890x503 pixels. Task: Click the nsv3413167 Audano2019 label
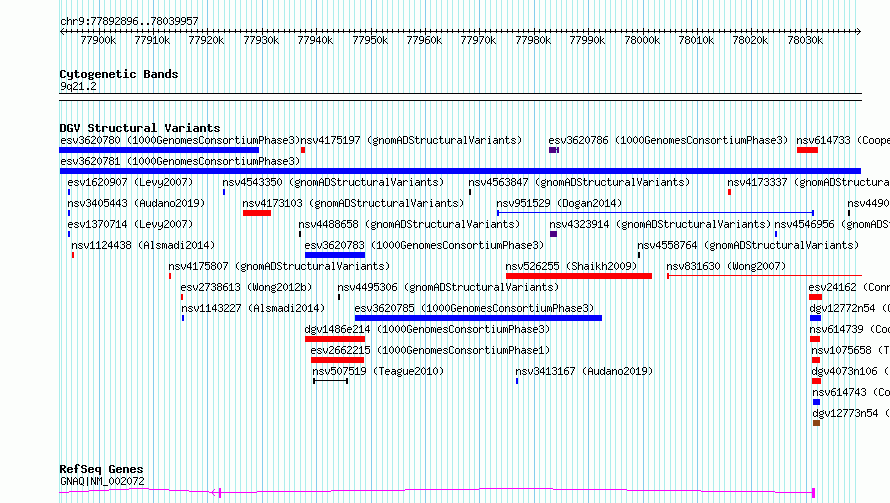tap(584, 371)
